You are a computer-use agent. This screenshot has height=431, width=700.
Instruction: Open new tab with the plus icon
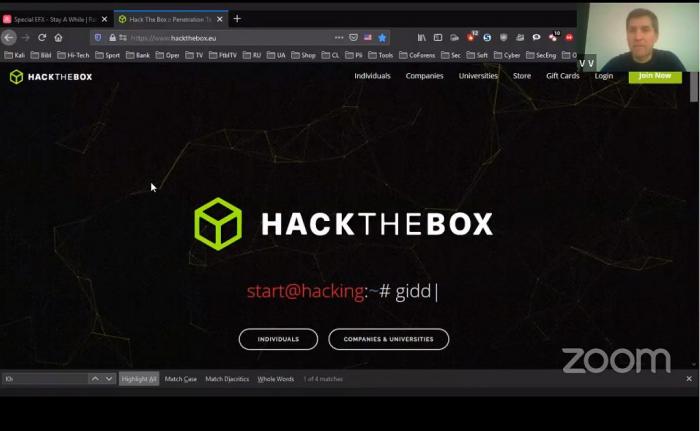click(x=237, y=18)
